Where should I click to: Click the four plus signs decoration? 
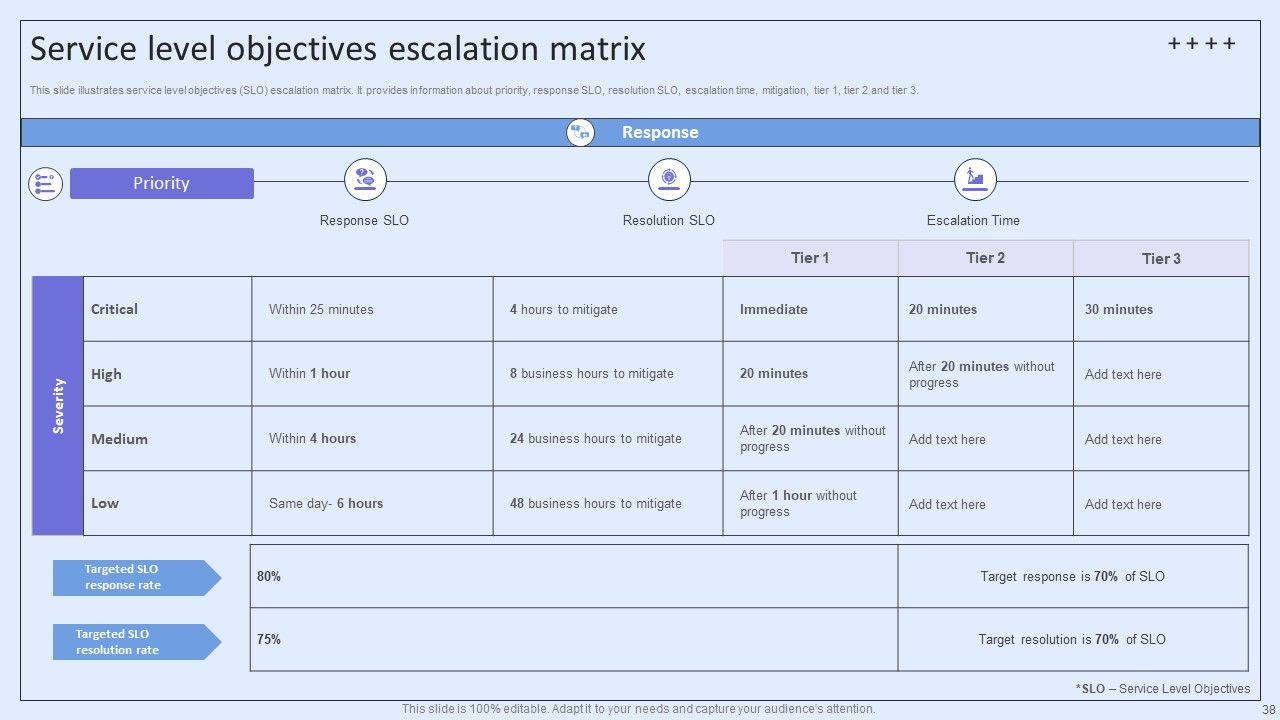[1201, 44]
